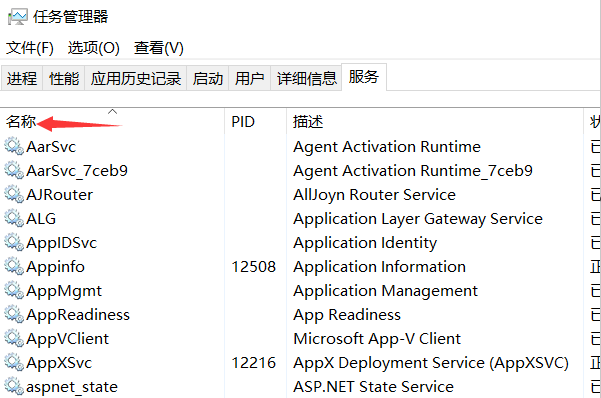Click App Readiness description
Screen dimensions: 601x398
click(x=347, y=315)
